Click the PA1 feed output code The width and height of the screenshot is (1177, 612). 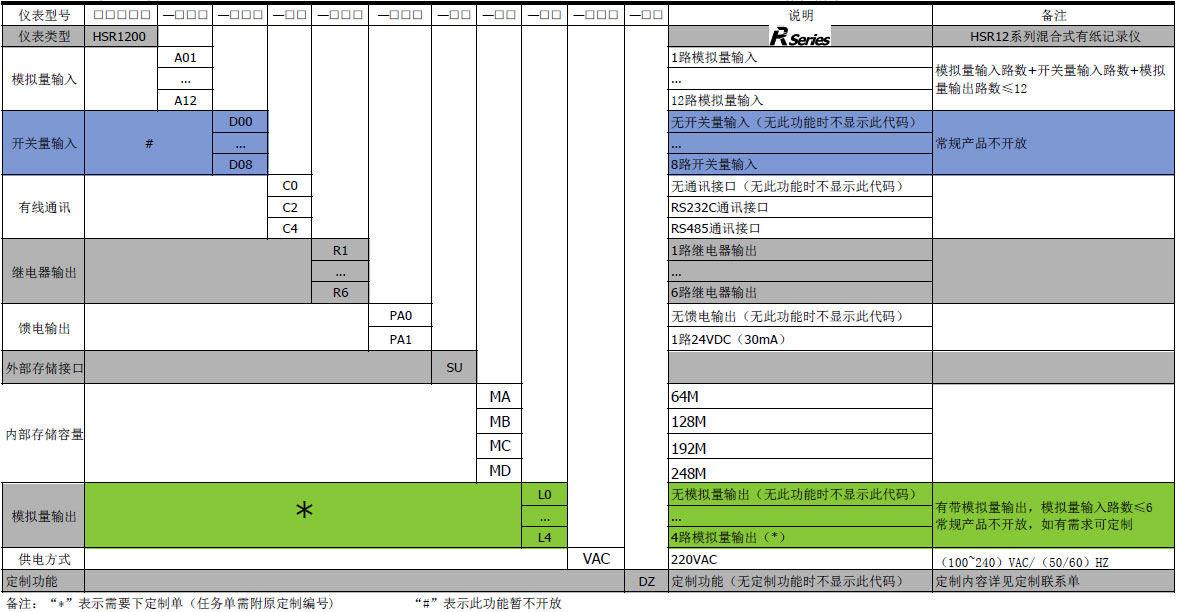point(400,340)
